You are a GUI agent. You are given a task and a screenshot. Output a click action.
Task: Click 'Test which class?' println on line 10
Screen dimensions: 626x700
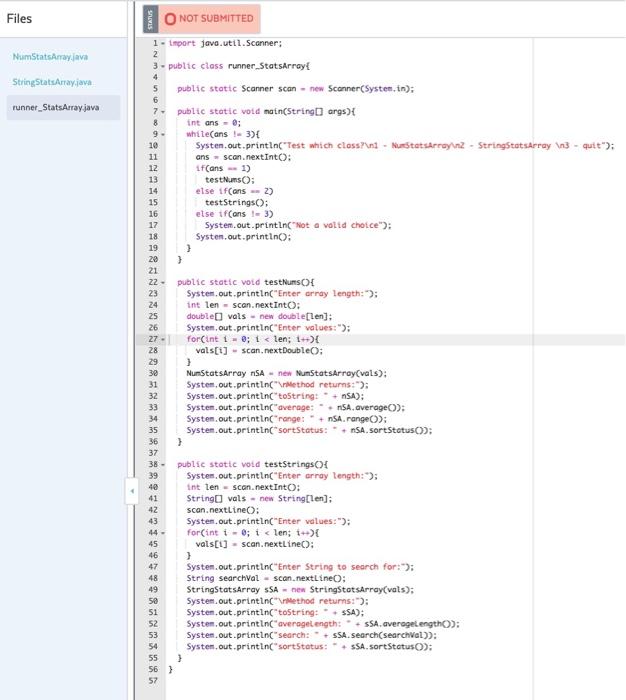point(405,146)
